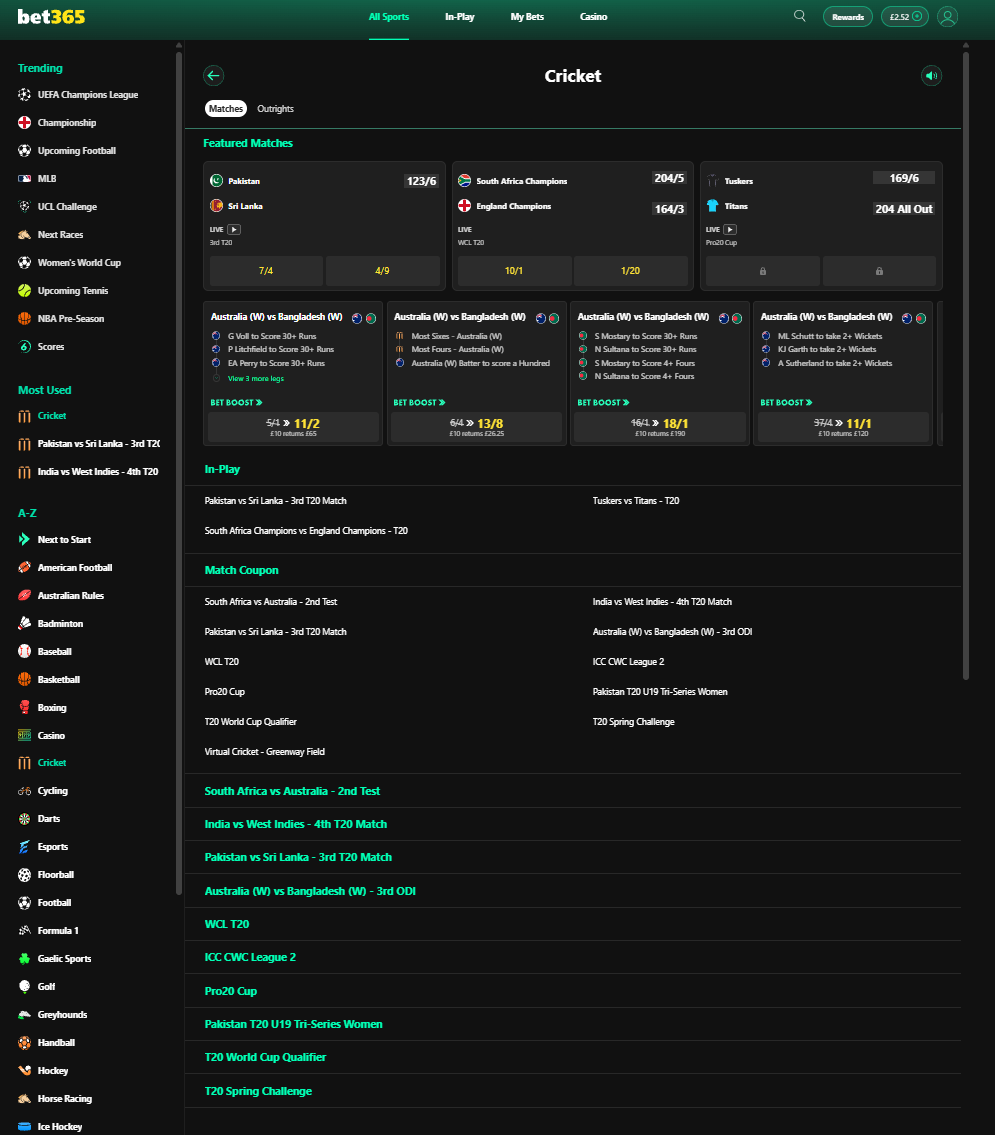The image size is (995, 1135).
Task: Expand the Pro20 Cup section header
Action: 572,991
